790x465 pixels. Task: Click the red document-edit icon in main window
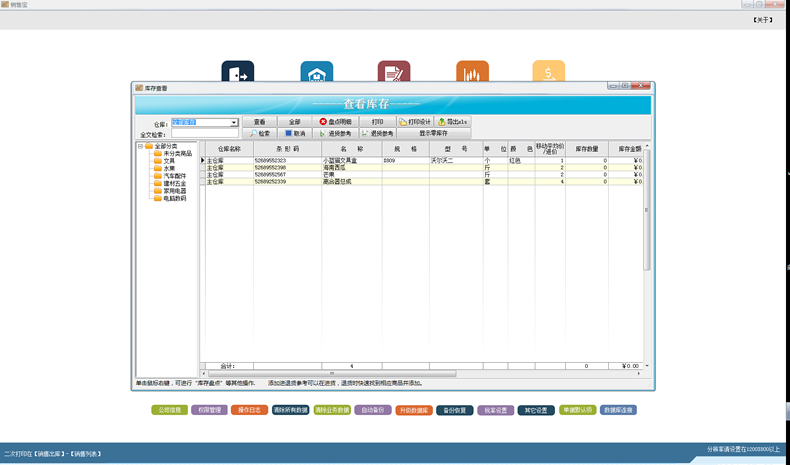pos(394,71)
